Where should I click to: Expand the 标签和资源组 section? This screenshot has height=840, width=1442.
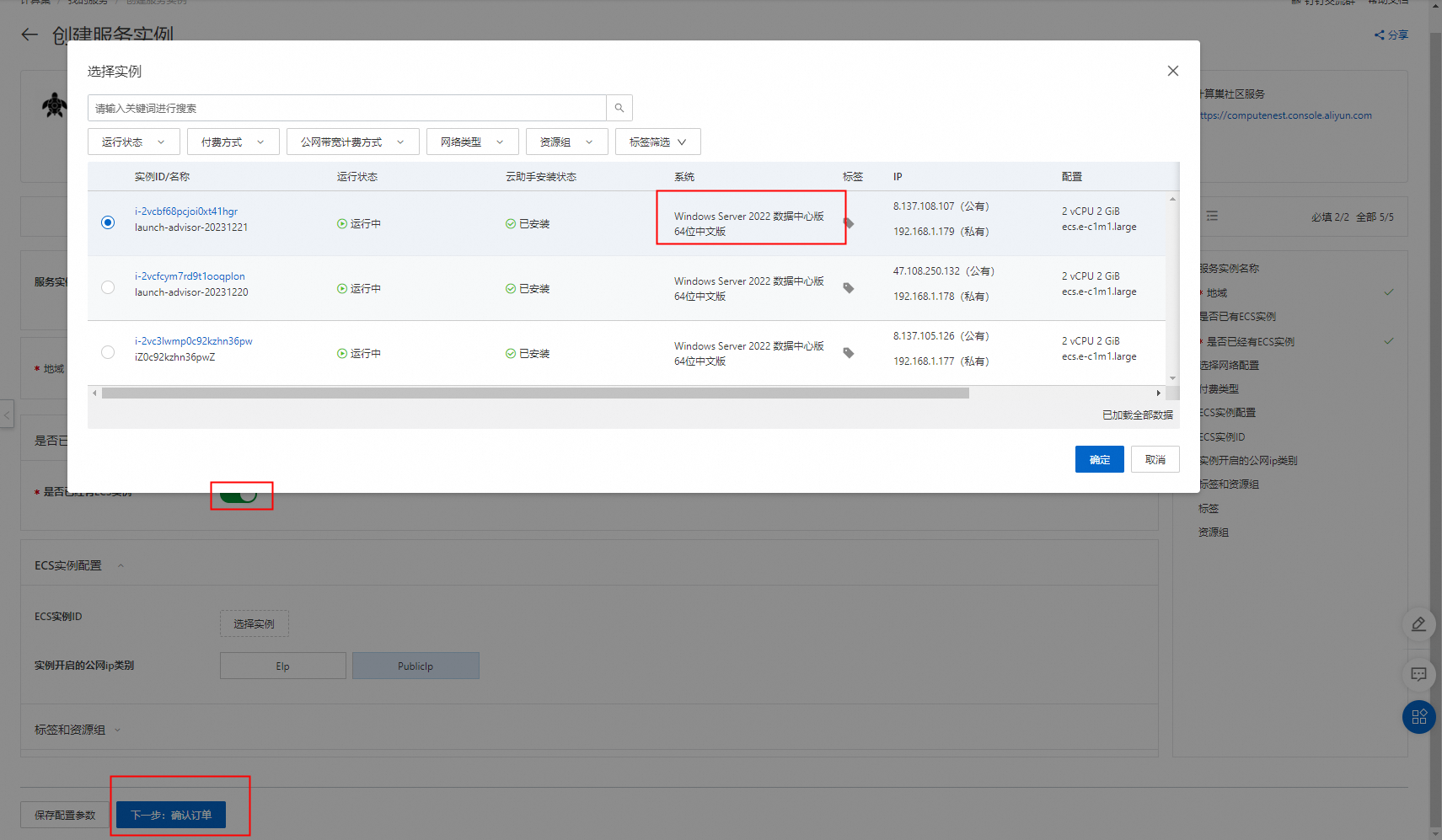tap(117, 730)
